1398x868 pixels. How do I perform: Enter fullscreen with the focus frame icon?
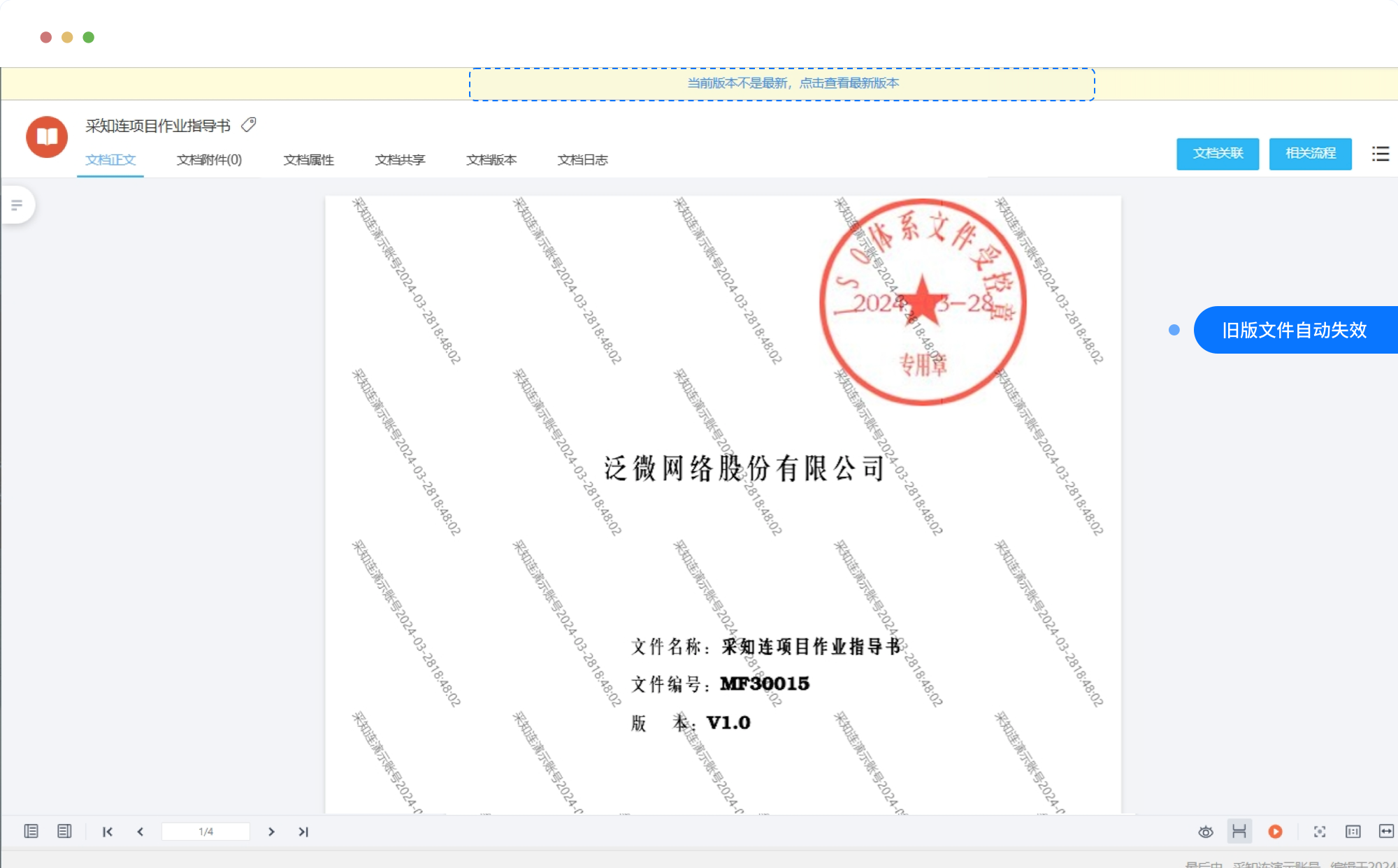tap(1319, 832)
